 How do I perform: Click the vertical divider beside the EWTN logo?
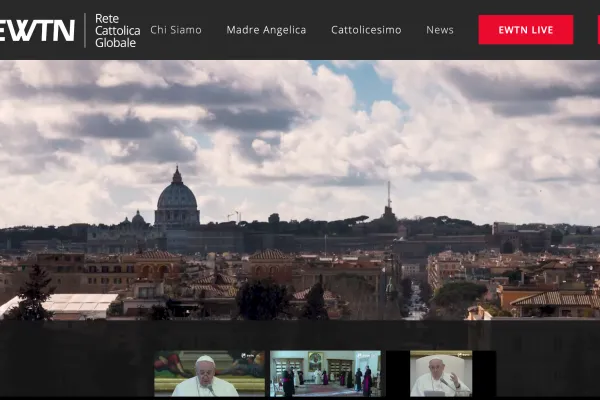point(85,30)
